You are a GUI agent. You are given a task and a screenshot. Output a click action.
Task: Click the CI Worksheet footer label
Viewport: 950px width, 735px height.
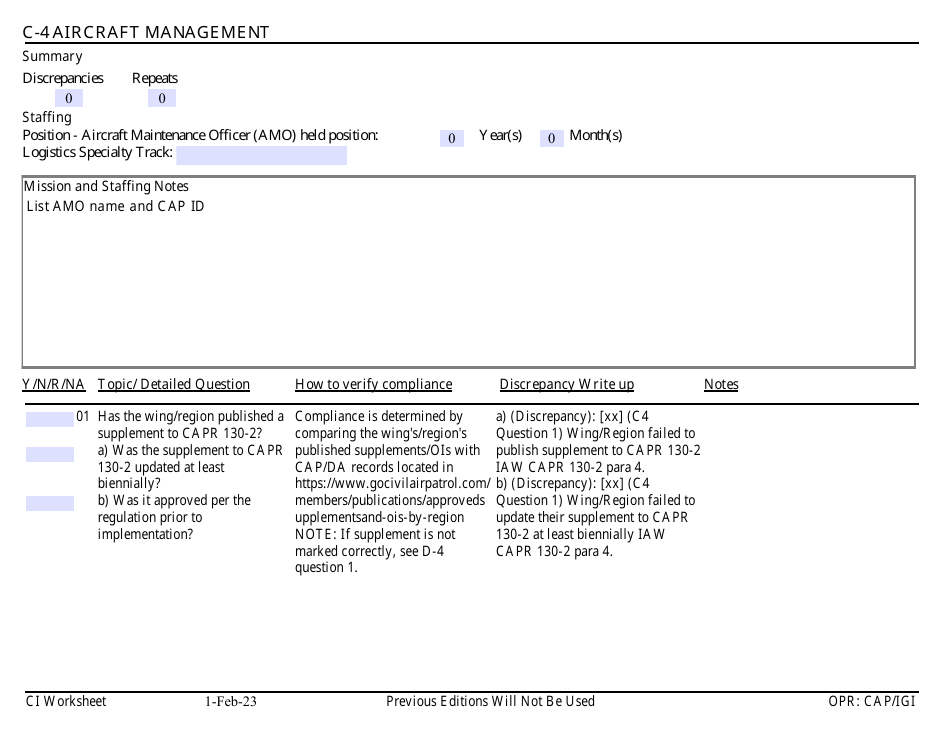coord(66,702)
